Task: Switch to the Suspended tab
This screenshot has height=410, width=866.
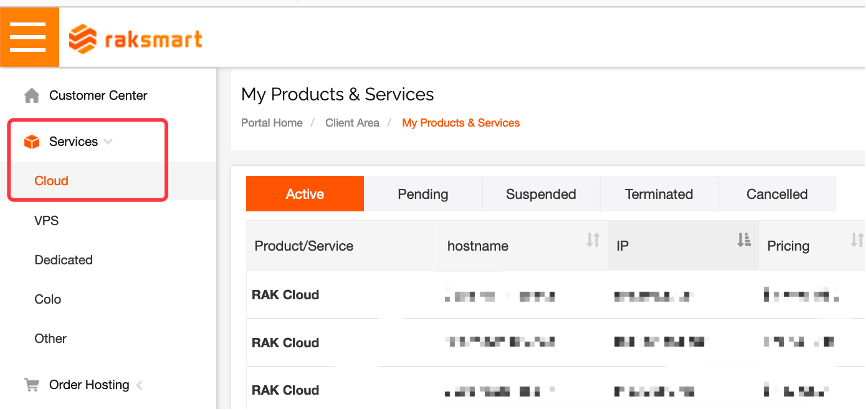Action: point(541,194)
